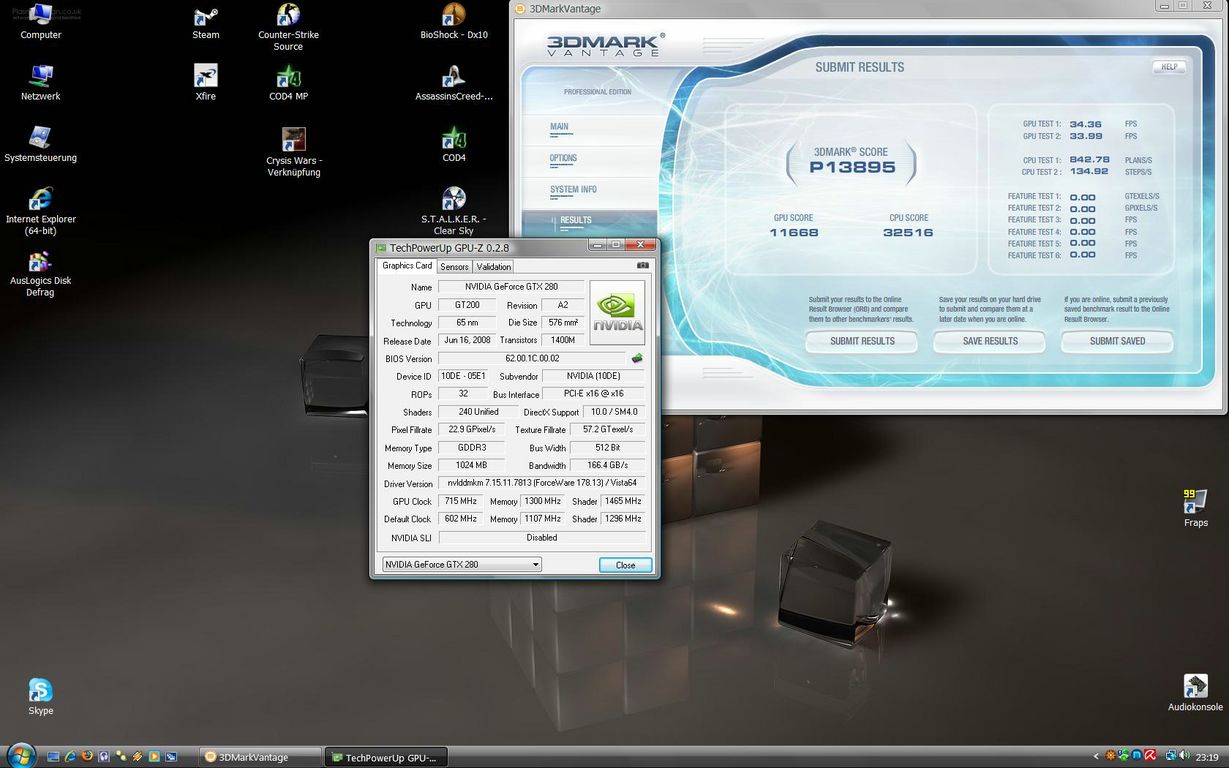This screenshot has height=768, width=1229.
Task: Switch to the Graphics Card tab
Action: (407, 266)
